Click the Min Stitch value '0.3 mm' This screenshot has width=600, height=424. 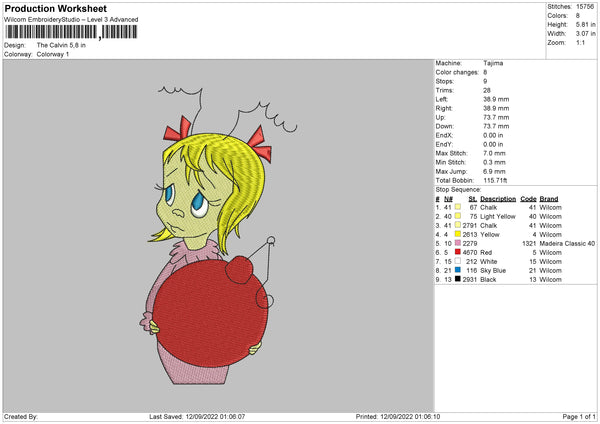[494, 162]
